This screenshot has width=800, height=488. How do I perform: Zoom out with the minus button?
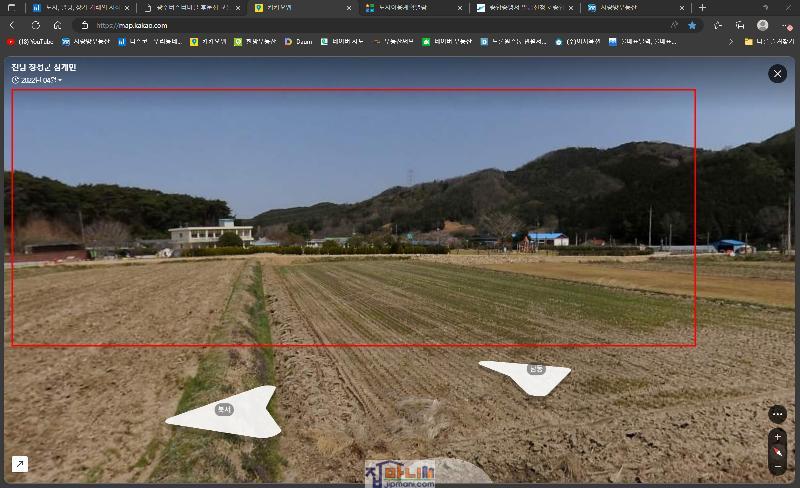[x=777, y=466]
